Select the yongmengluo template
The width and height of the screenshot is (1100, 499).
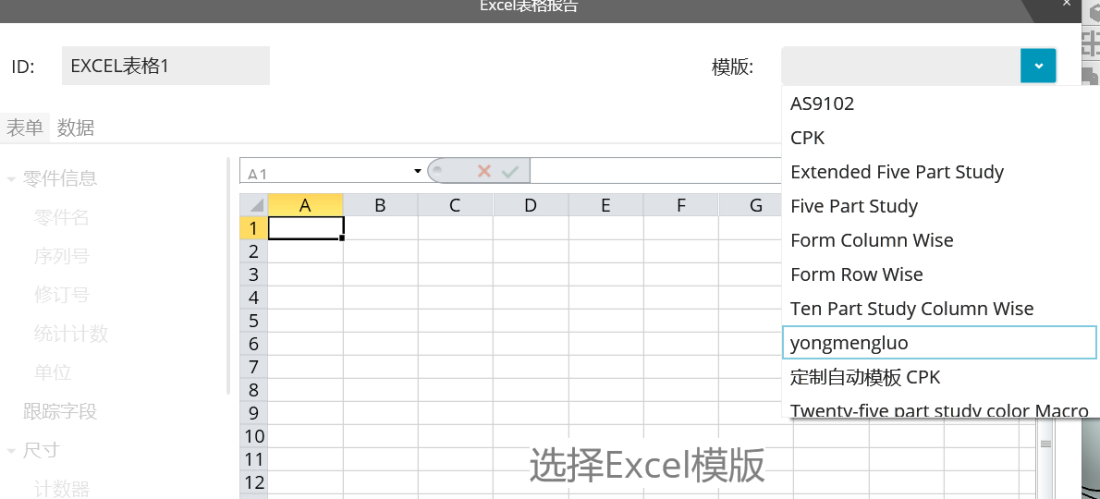[939, 343]
